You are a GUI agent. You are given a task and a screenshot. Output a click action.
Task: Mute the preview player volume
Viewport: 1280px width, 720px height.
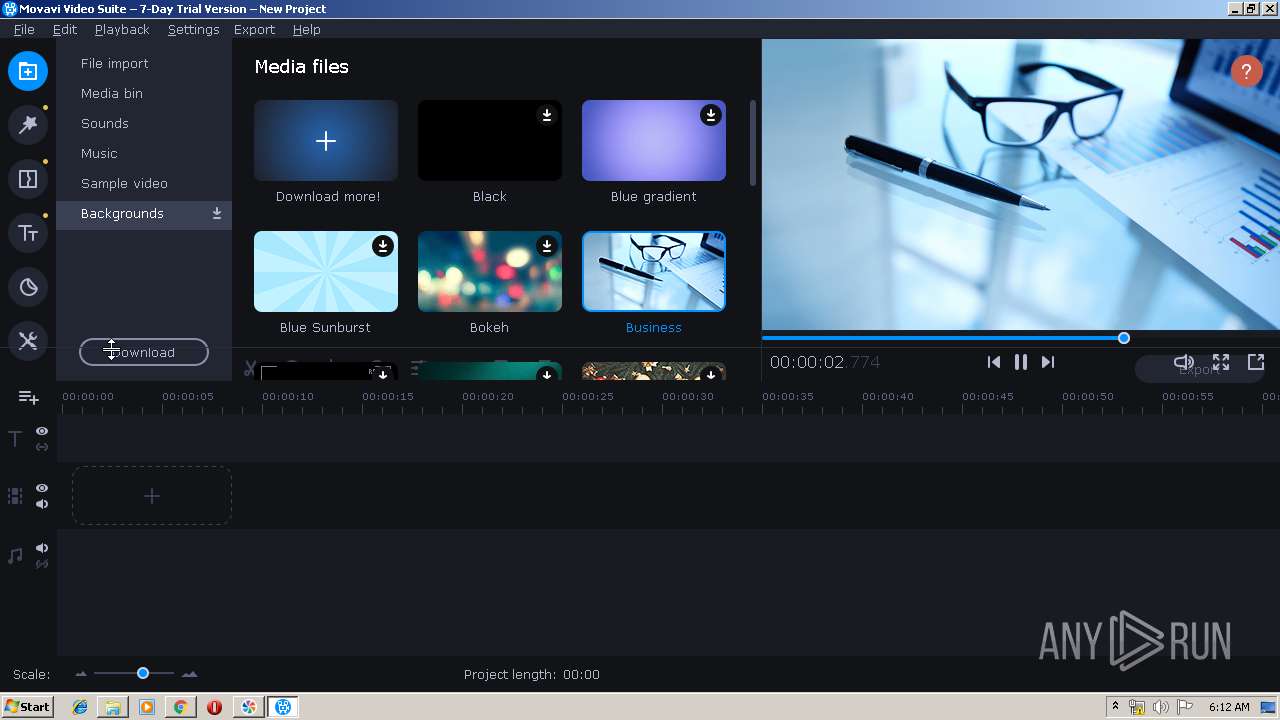click(x=1184, y=362)
